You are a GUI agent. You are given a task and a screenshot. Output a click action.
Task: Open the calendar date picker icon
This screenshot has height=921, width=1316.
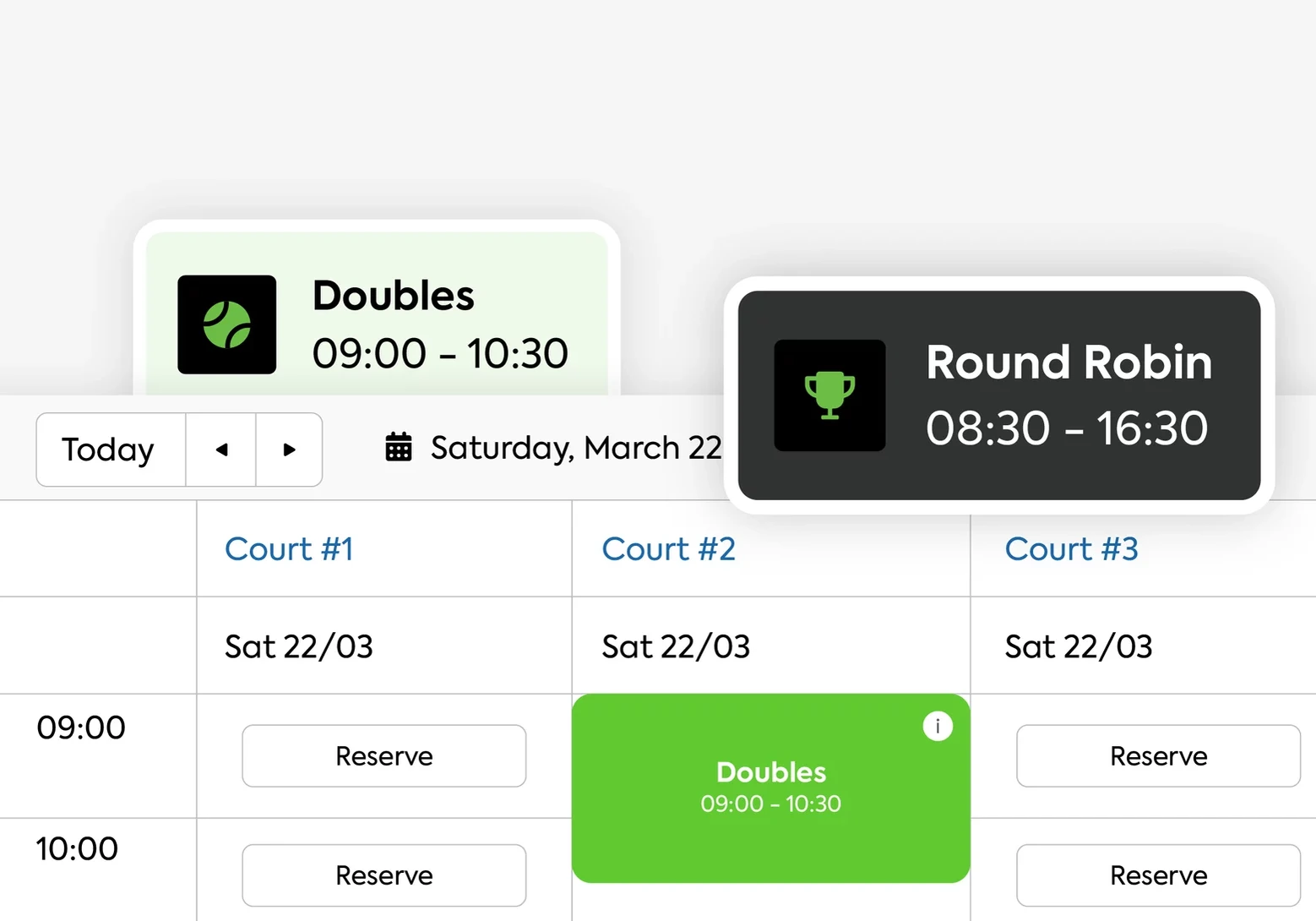398,448
